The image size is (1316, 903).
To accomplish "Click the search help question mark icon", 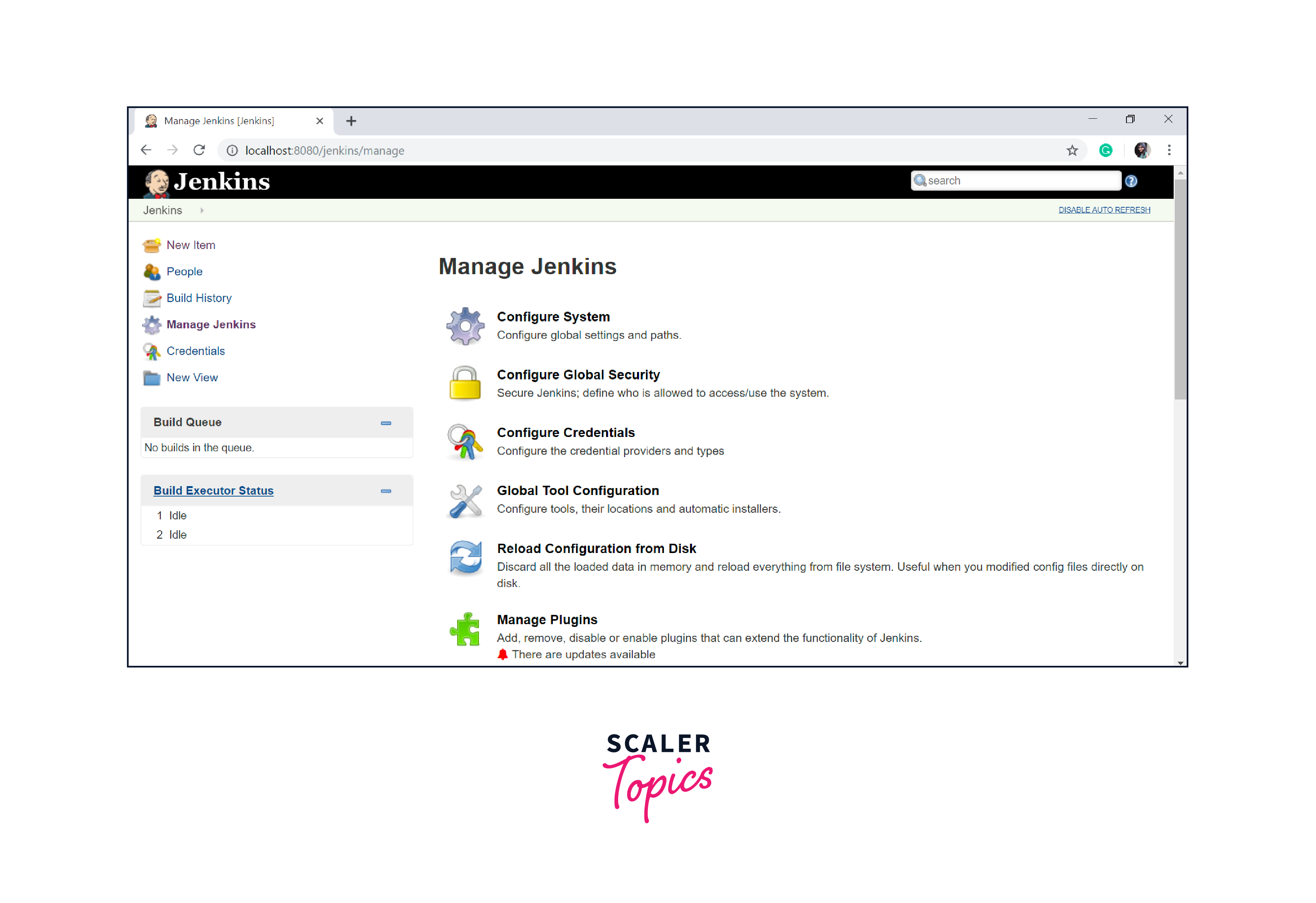I will (x=1131, y=181).
